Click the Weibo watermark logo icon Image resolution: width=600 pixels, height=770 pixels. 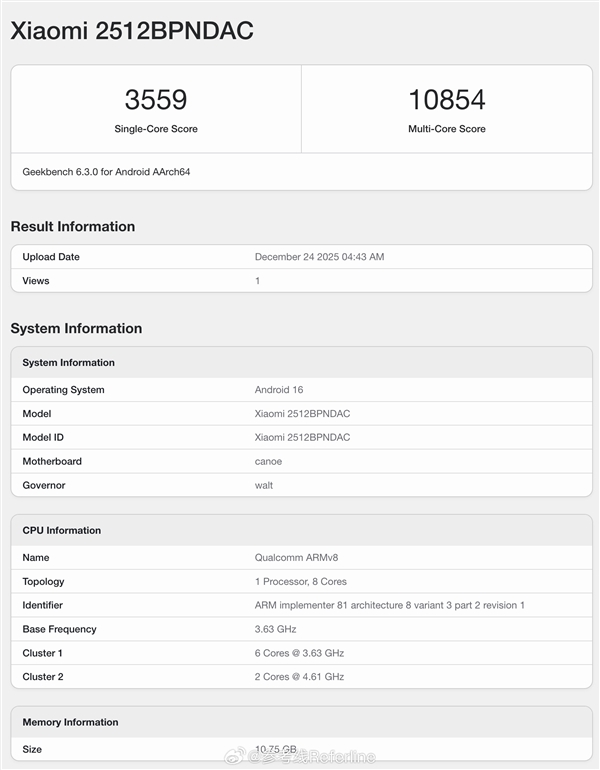234,757
